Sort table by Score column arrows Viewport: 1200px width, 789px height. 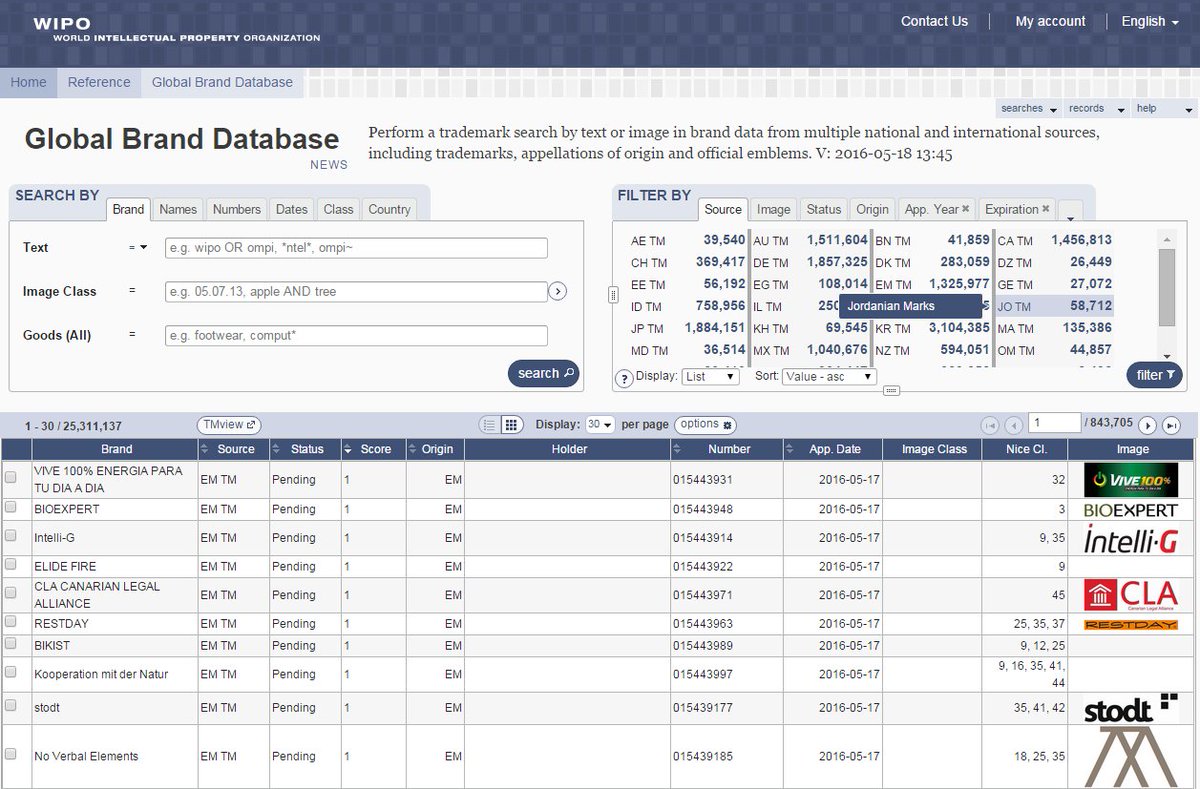click(350, 449)
